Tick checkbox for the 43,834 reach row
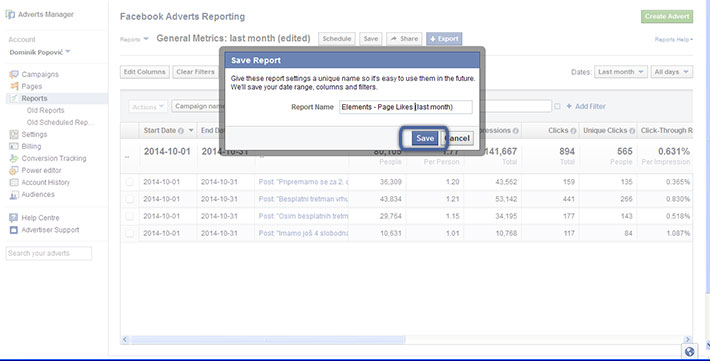The image size is (710, 361). click(130, 199)
